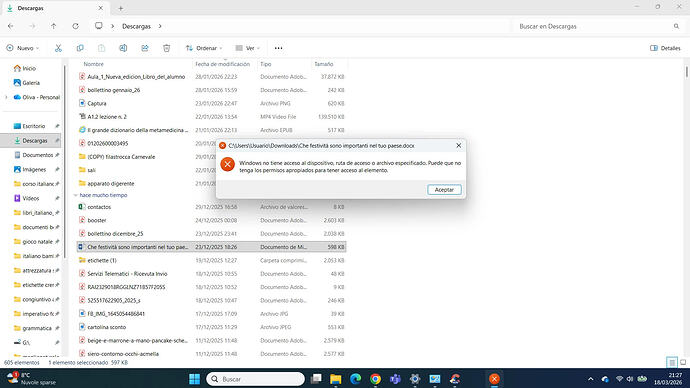Viewport: 690px width, 388px height.
Task: Open the grammatica folder in sidebar
Action: [37, 328]
